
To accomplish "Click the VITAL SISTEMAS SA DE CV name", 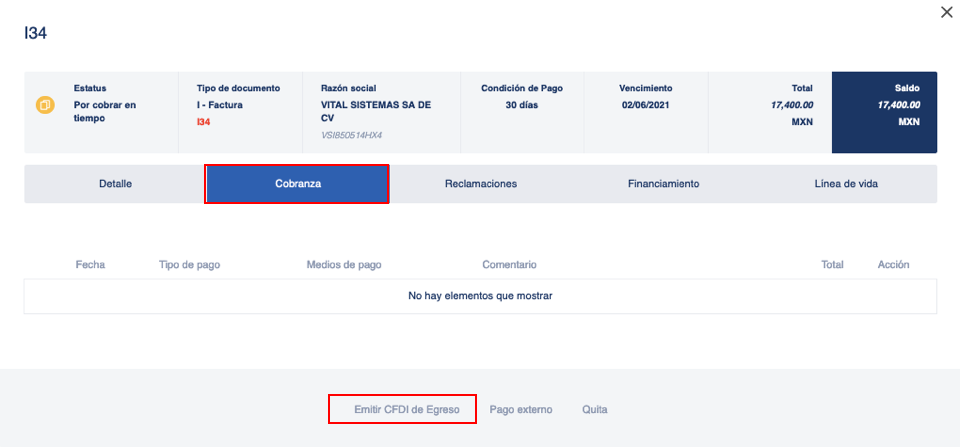I will (x=376, y=111).
